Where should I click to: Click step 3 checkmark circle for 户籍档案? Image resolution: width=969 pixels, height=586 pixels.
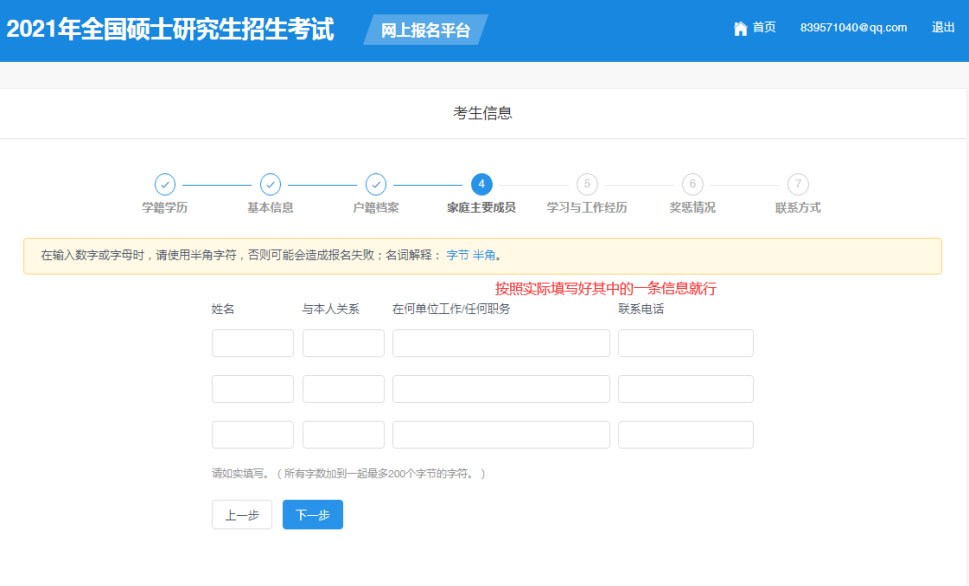point(376,184)
